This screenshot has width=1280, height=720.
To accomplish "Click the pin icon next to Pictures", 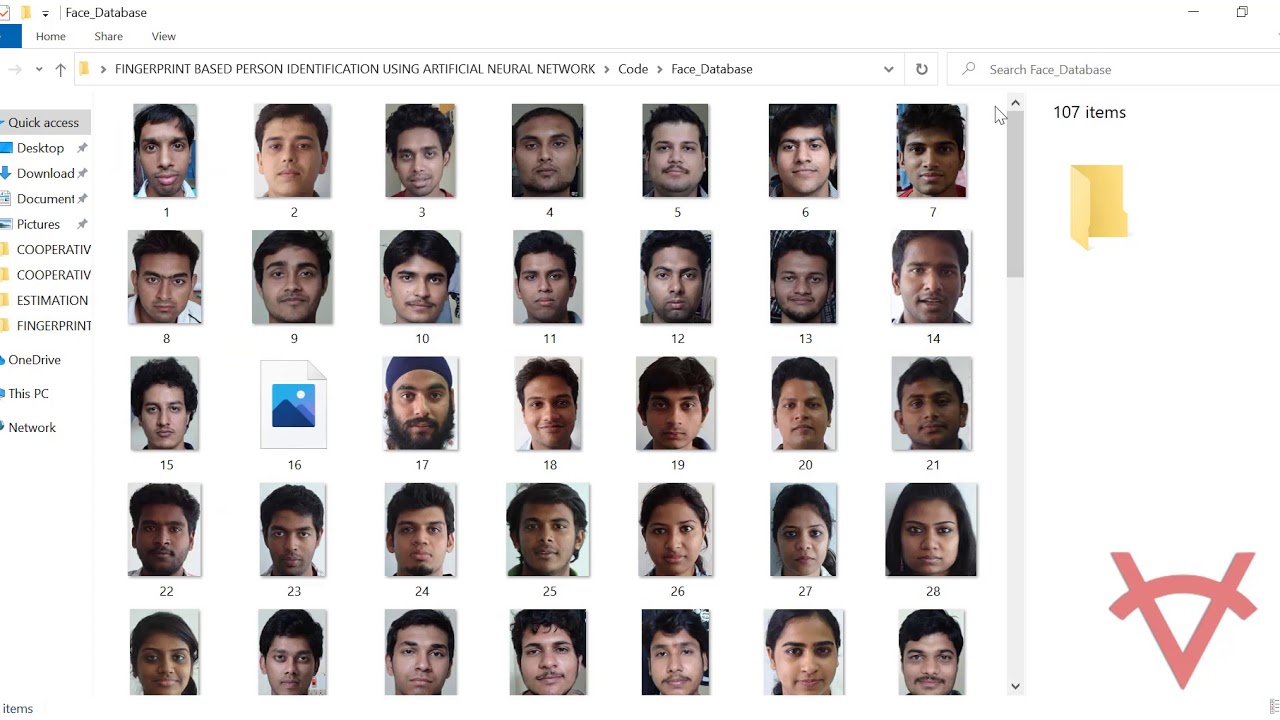I will click(82, 224).
